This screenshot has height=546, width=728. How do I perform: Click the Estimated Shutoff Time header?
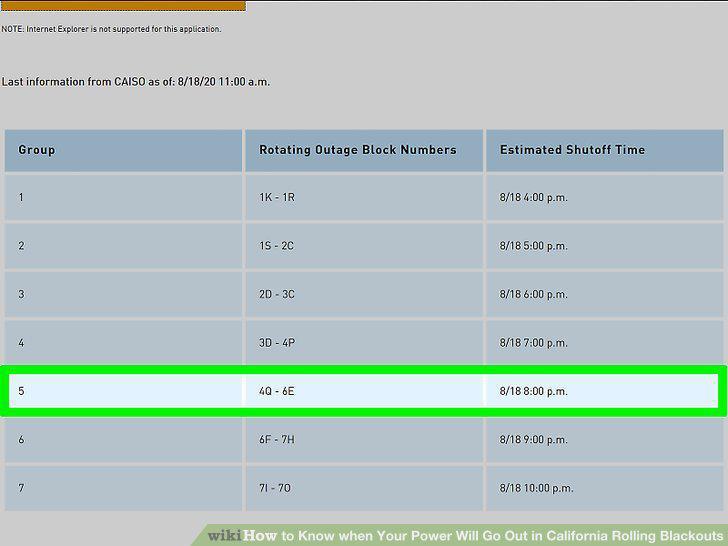604,150
